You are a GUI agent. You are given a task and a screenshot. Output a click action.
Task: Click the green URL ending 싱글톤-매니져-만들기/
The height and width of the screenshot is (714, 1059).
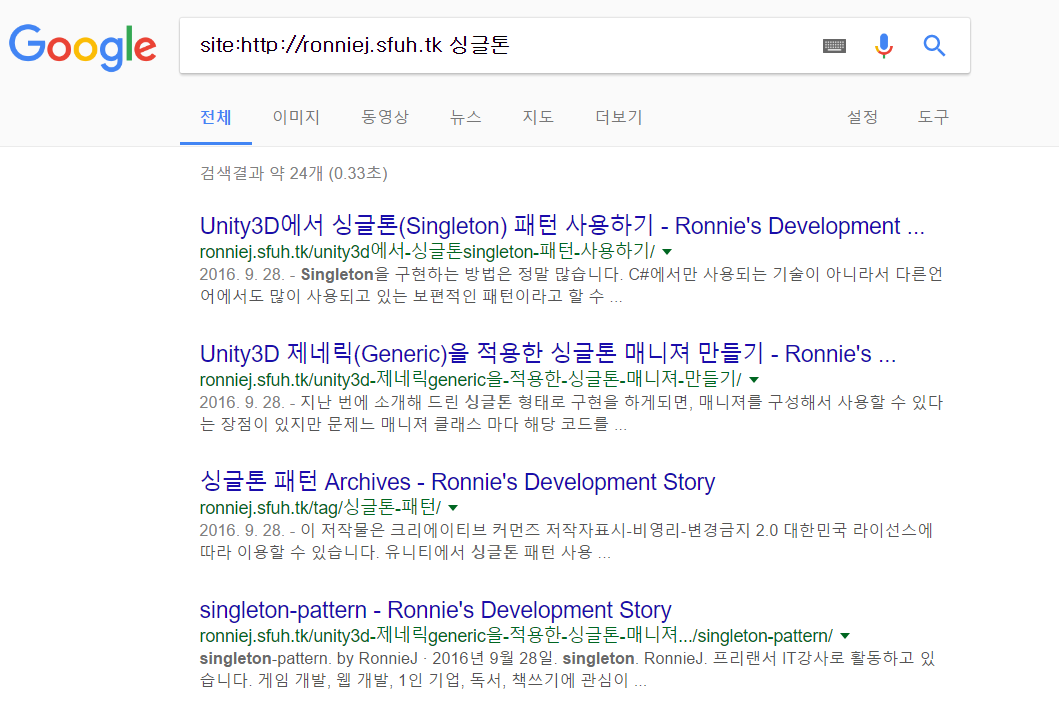(471, 379)
